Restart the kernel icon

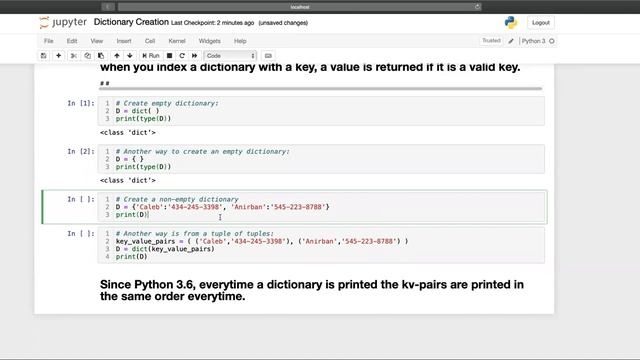click(x=182, y=56)
